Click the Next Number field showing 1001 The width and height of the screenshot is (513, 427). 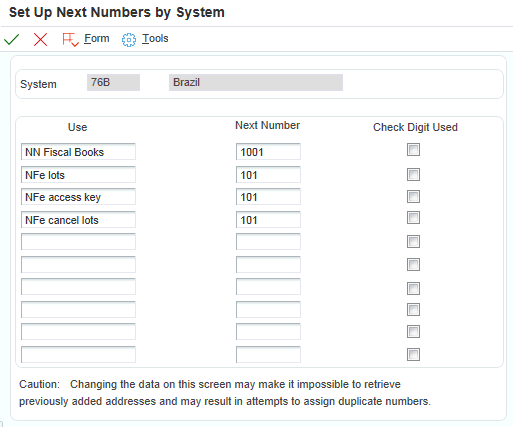click(268, 152)
